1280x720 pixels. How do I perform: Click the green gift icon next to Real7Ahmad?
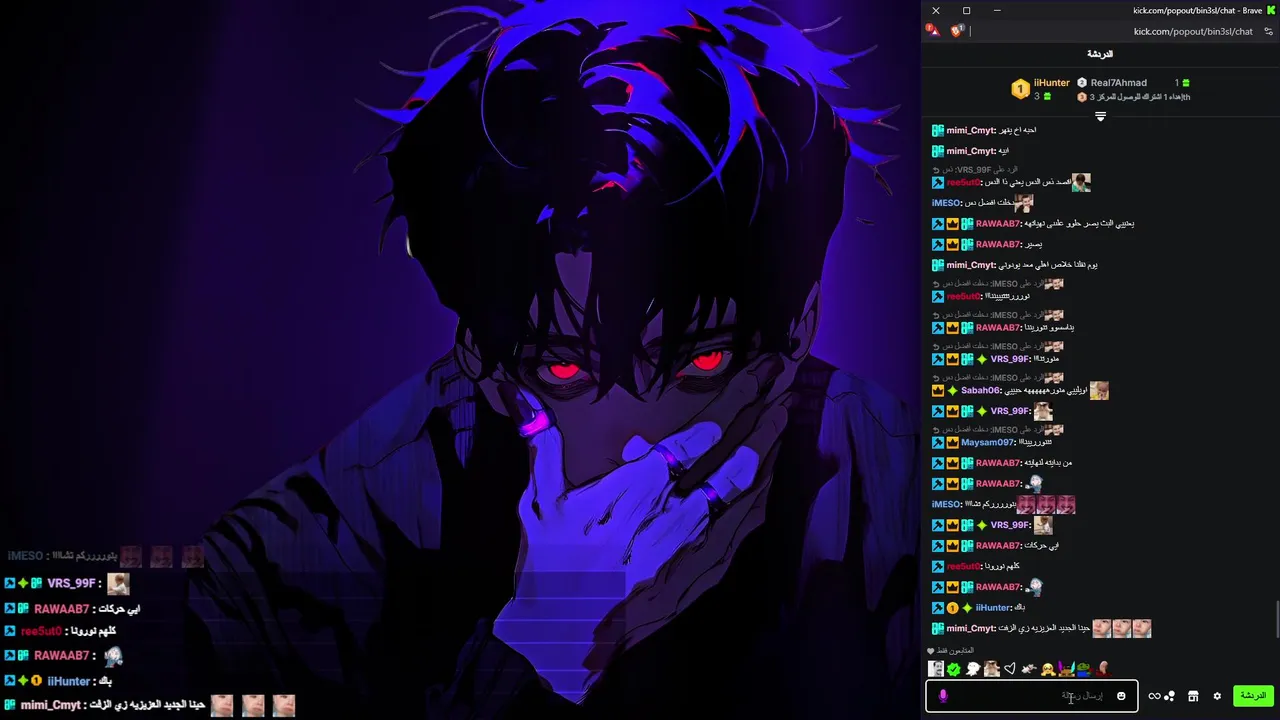[1186, 83]
